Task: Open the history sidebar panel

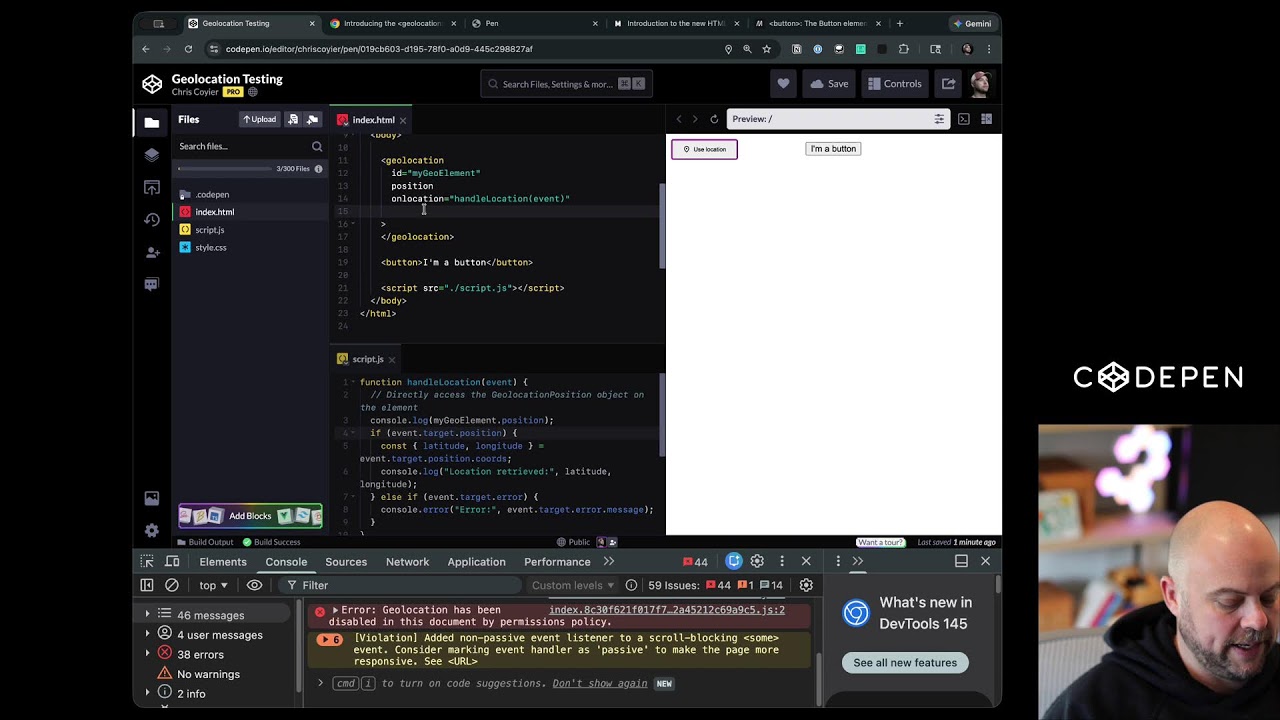Action: point(151,220)
